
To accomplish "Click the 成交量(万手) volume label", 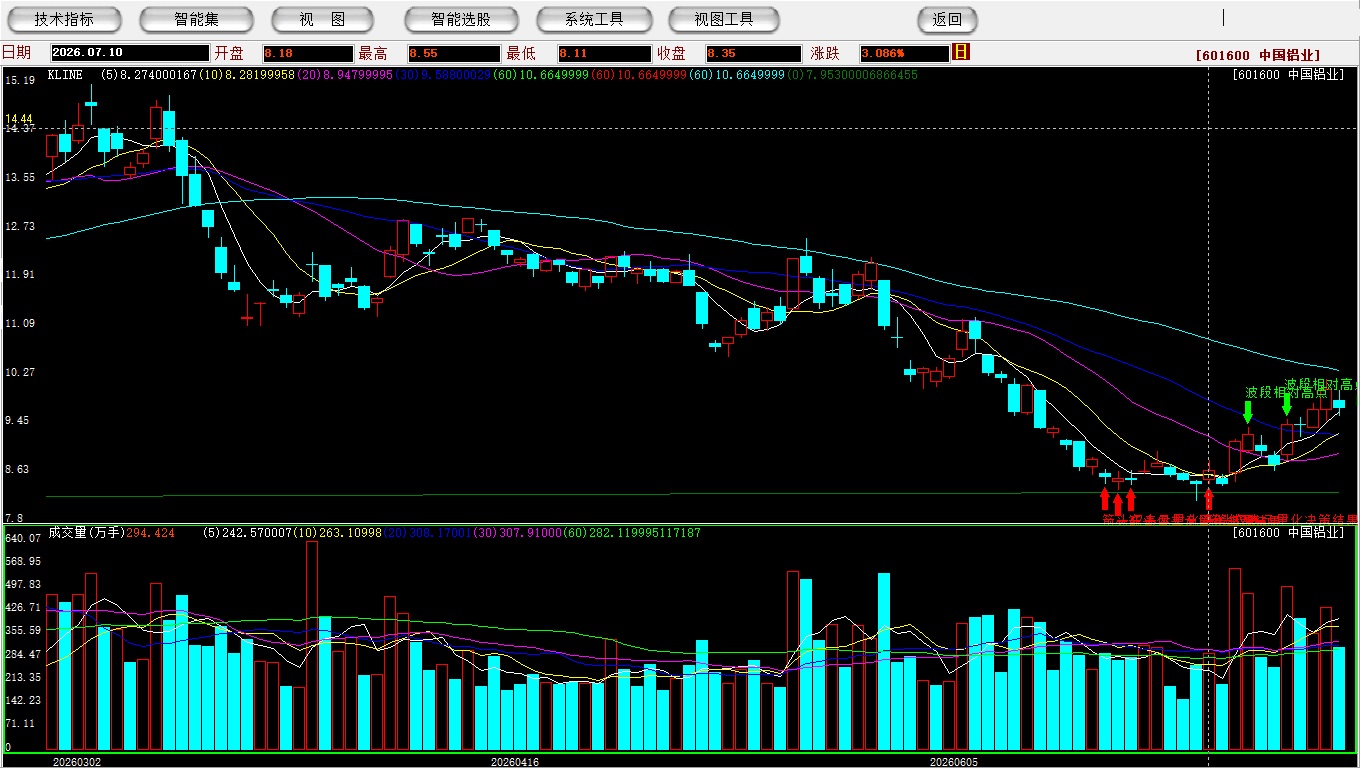I will click(x=86, y=533).
